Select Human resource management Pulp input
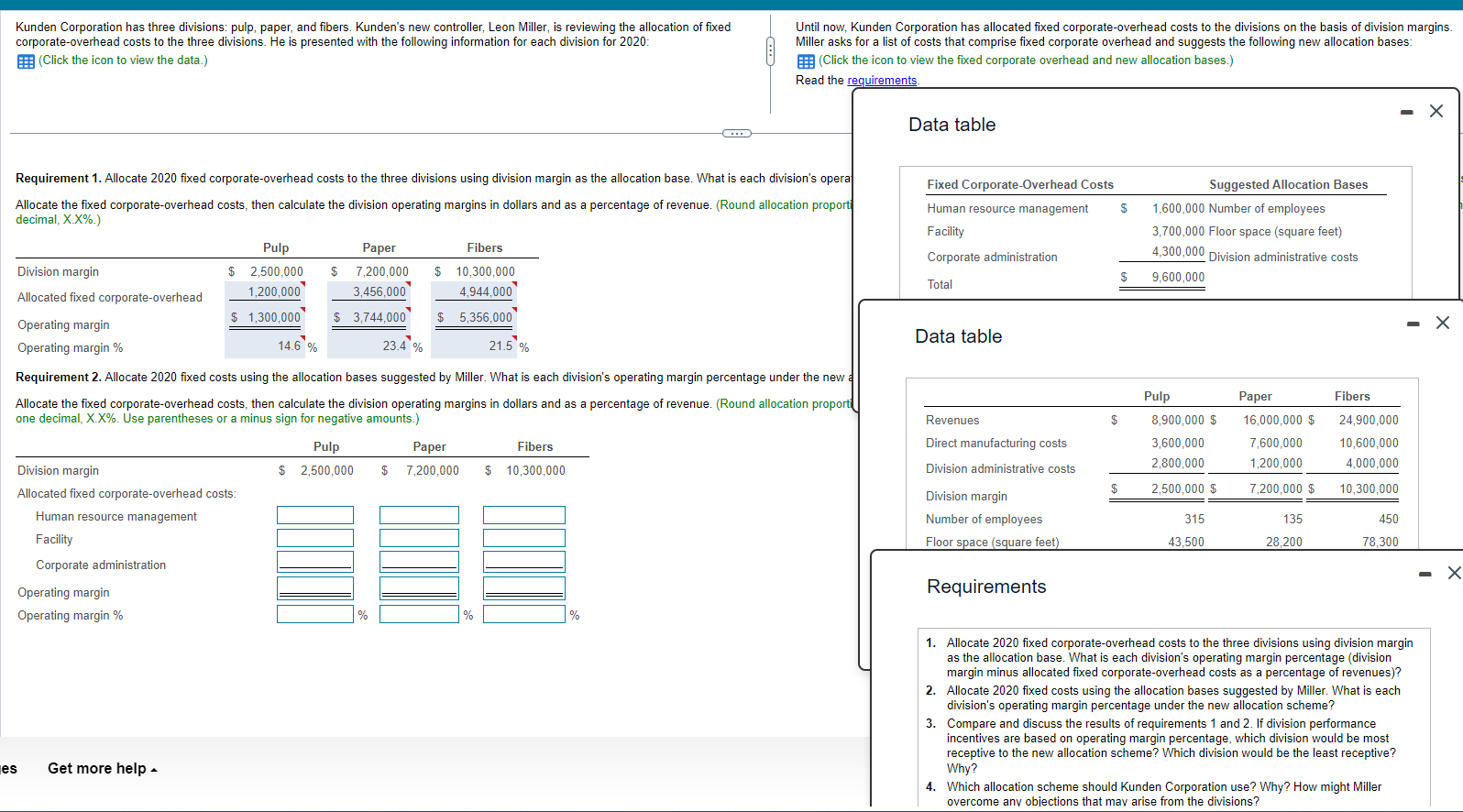 coord(315,516)
